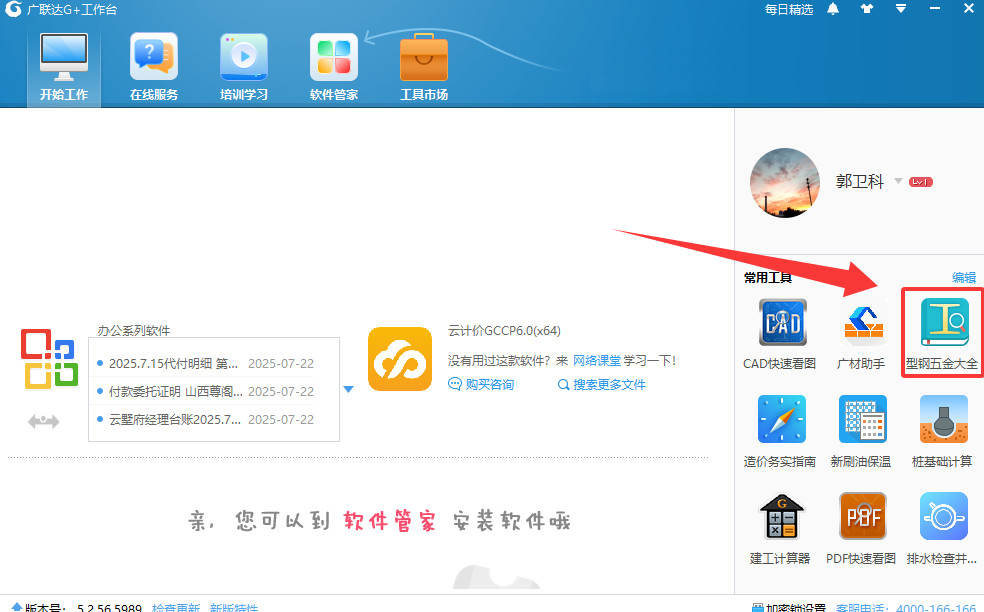
Task: Open the 工具市场 tab
Action: [424, 68]
